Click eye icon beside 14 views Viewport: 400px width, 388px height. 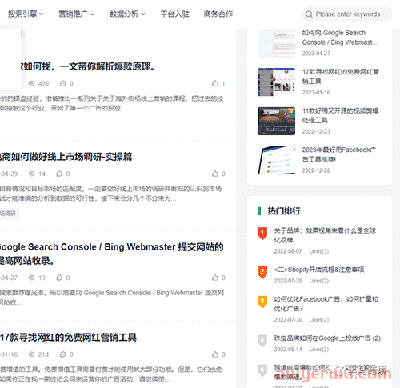pos(32,174)
